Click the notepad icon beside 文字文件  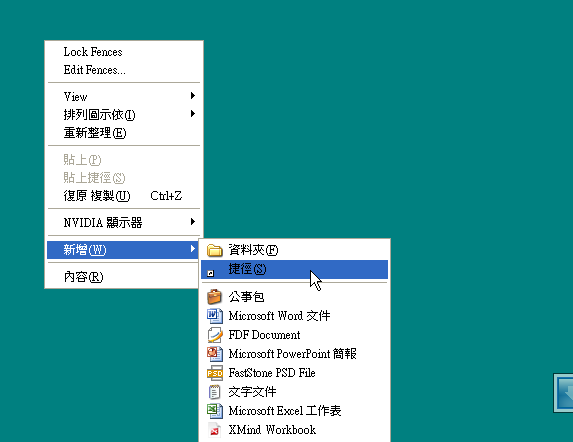click(215, 392)
